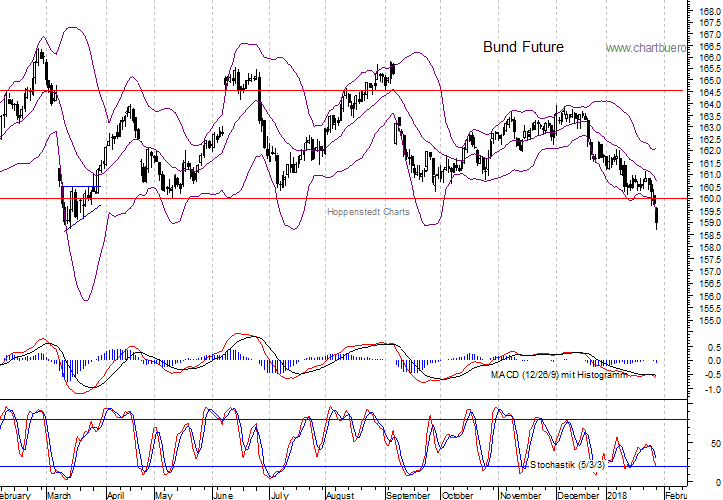Click the 0.5 MACD axis value
The height and width of the screenshot is (500, 723).
click(x=715, y=347)
